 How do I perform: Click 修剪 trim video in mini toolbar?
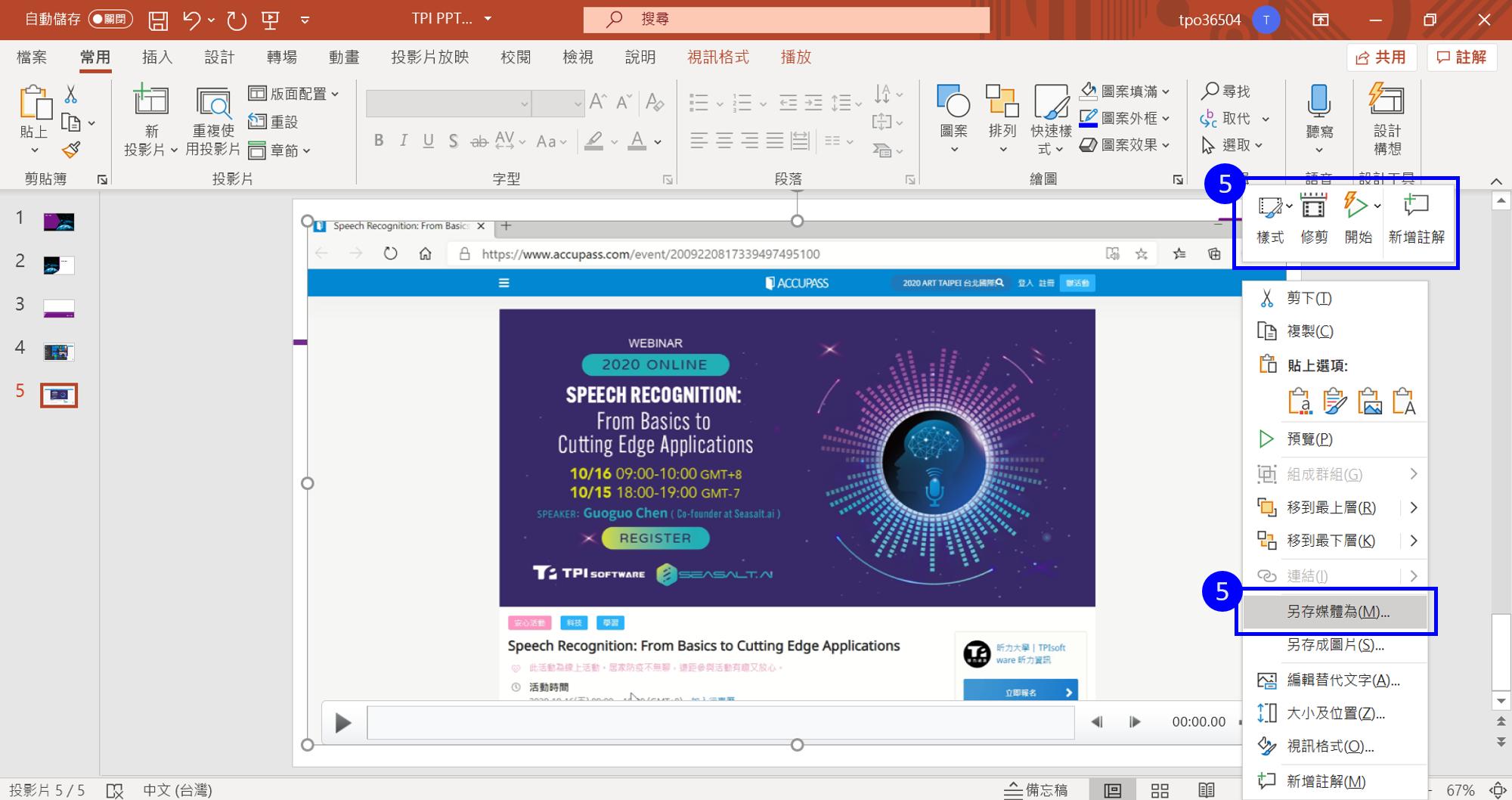pyautogui.click(x=1314, y=219)
